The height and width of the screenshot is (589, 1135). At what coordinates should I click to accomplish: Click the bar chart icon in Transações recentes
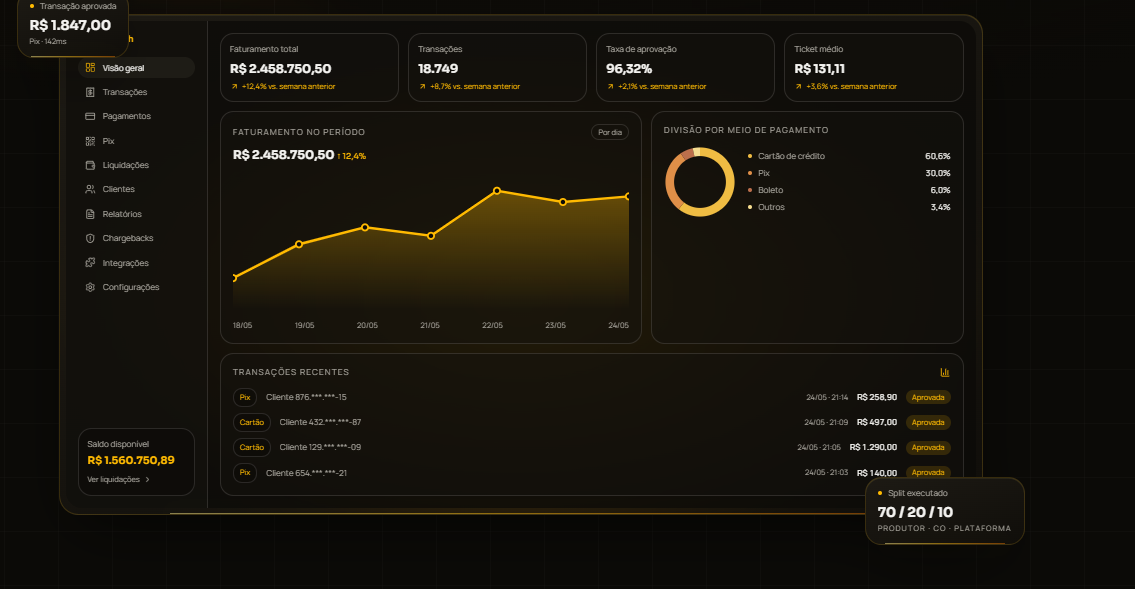click(x=945, y=372)
